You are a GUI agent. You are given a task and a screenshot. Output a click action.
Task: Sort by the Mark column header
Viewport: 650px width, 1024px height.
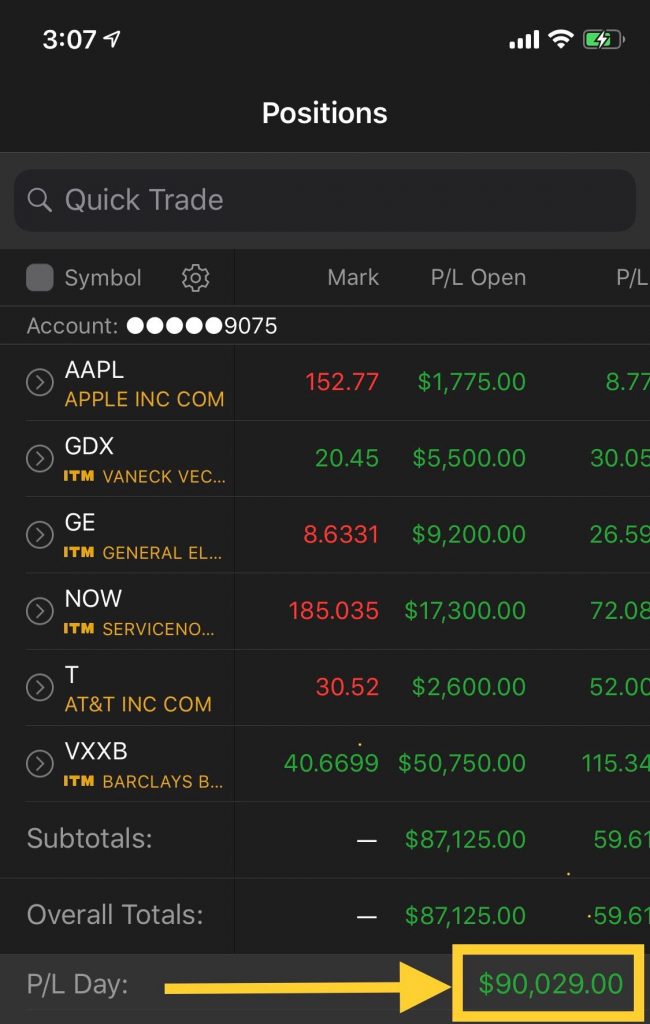tap(353, 278)
